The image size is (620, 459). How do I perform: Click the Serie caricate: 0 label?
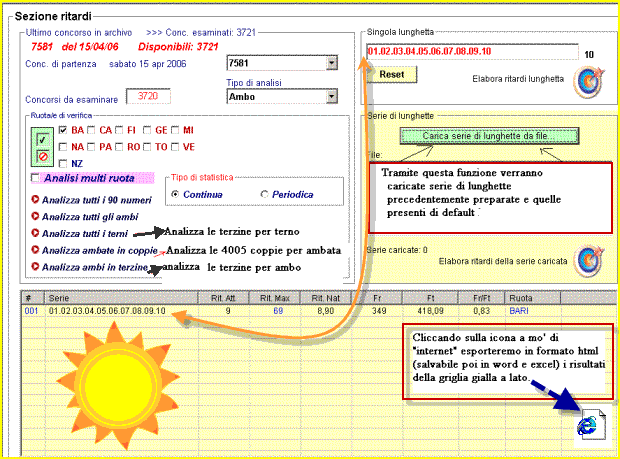(x=397, y=250)
